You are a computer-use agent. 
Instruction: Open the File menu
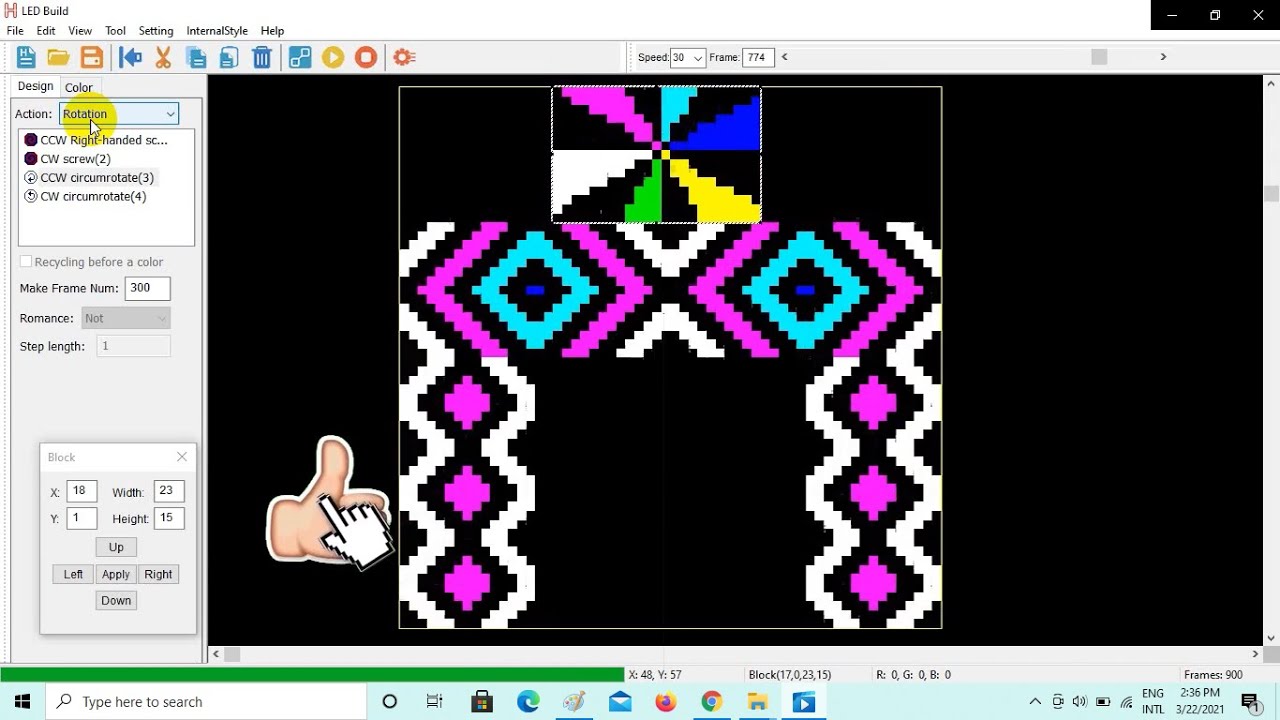(x=15, y=31)
